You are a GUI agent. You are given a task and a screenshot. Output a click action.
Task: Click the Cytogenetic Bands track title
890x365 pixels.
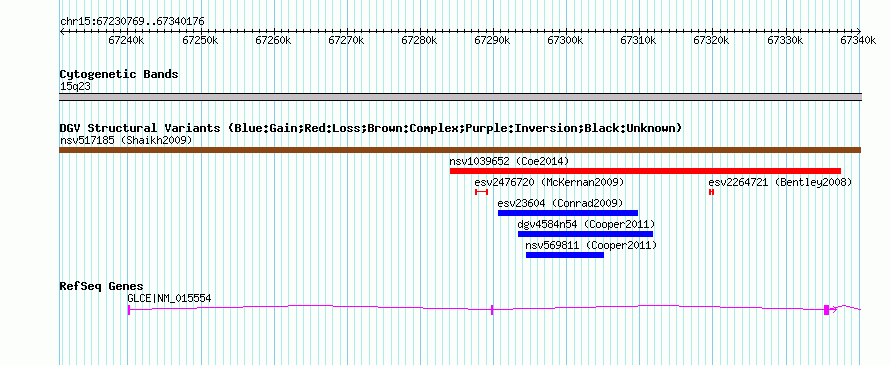(x=119, y=74)
